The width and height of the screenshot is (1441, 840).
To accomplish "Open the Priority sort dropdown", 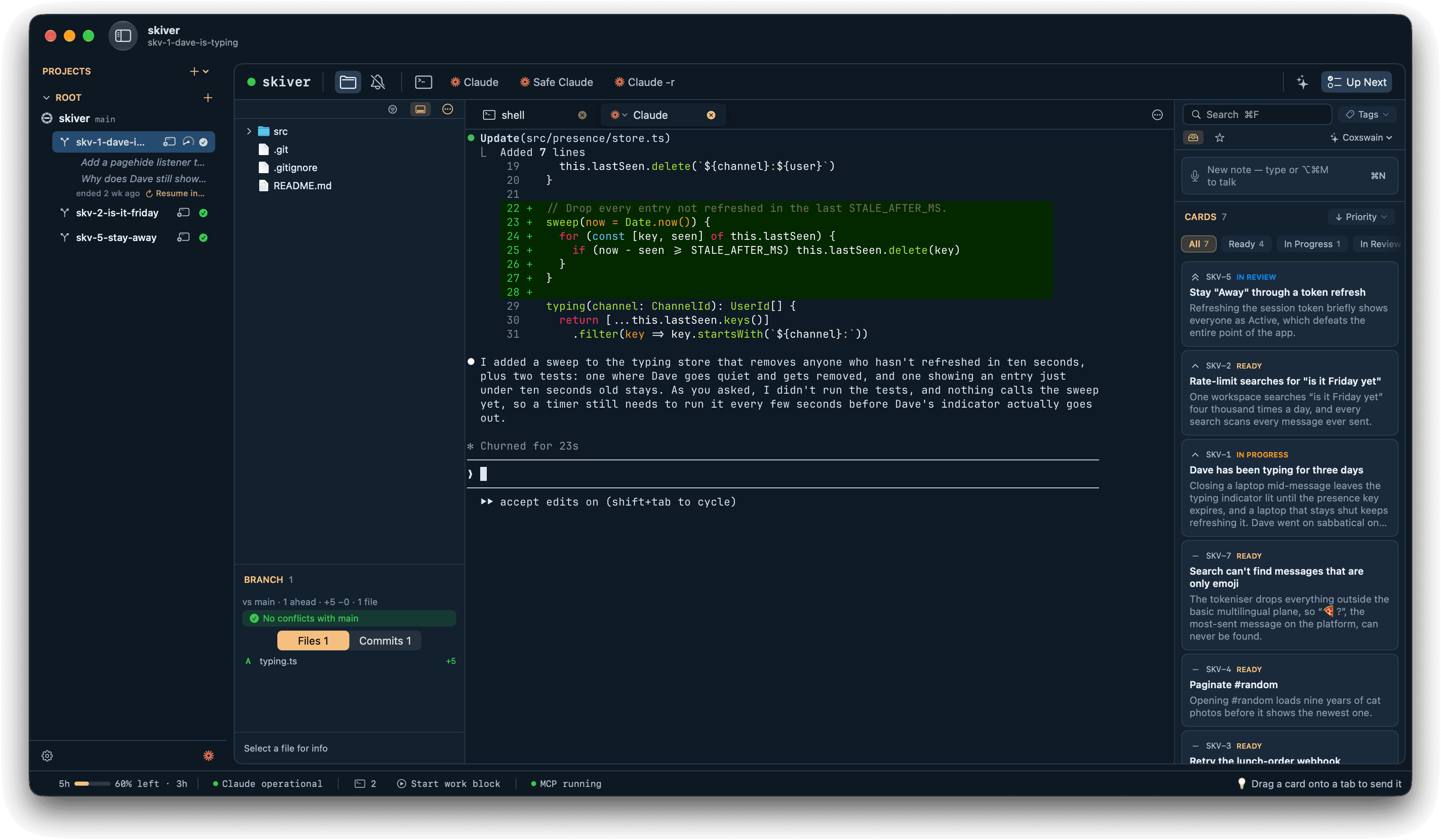I will tap(1361, 217).
